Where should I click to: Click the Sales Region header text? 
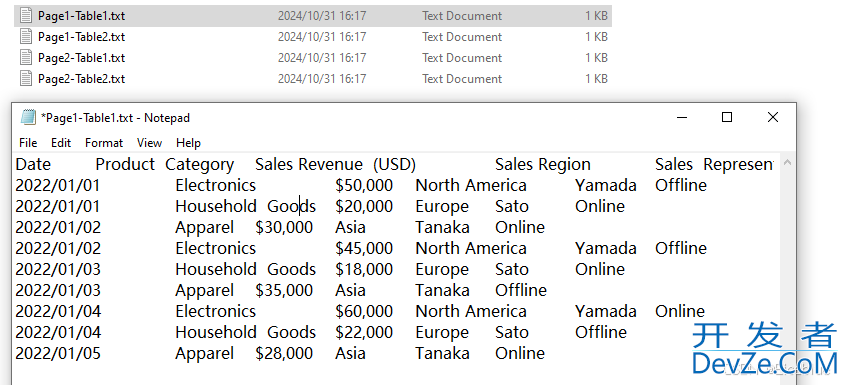[542, 164]
